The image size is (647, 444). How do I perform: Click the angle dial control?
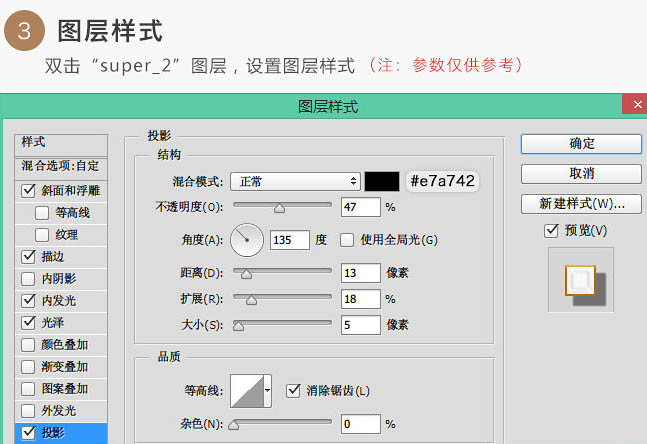click(x=247, y=240)
